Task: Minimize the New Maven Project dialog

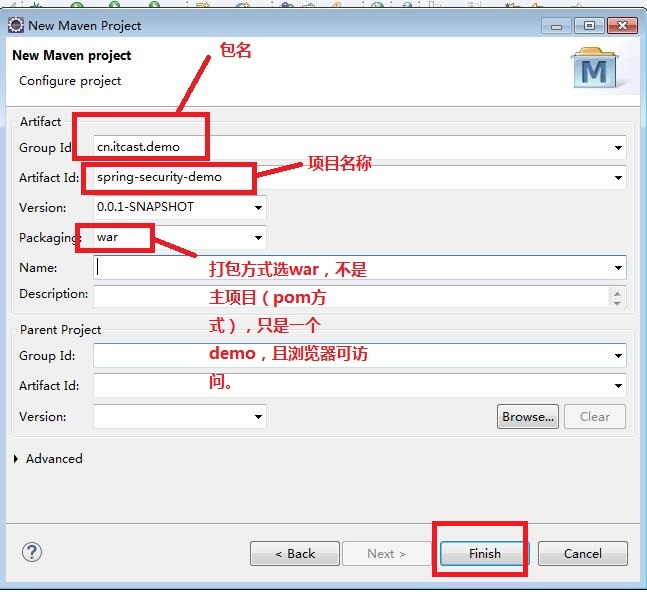Action: 556,26
